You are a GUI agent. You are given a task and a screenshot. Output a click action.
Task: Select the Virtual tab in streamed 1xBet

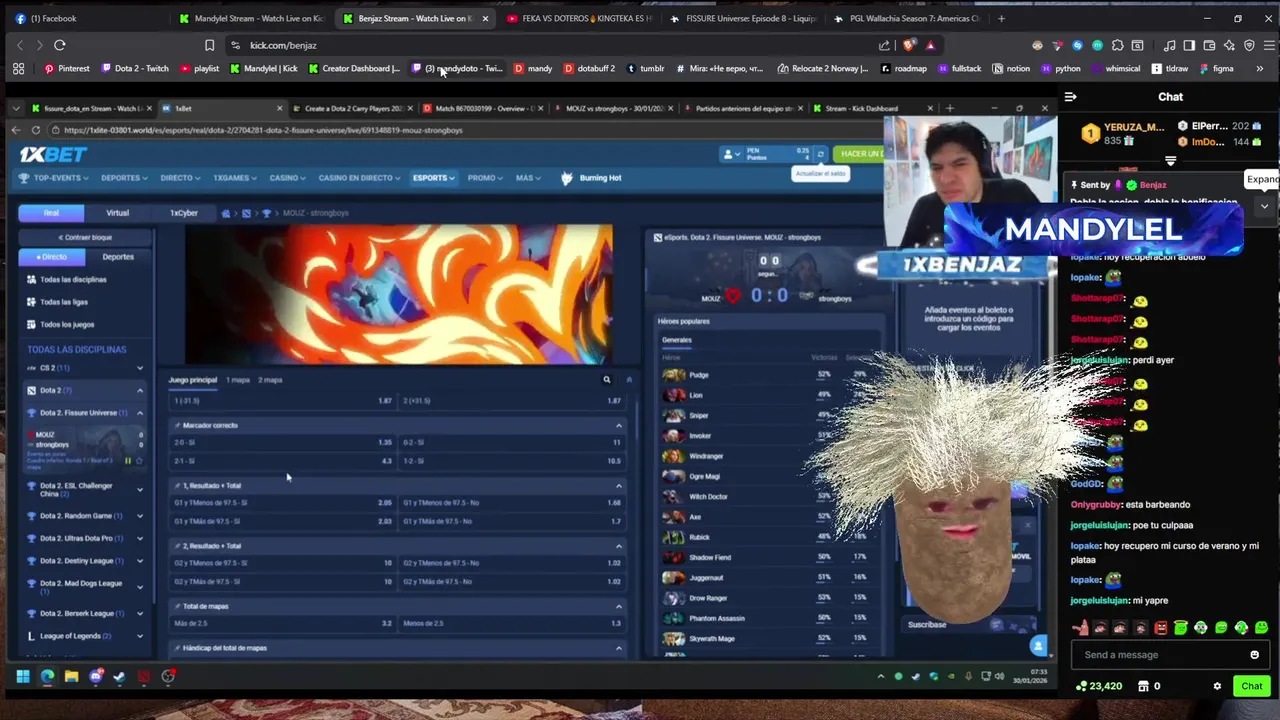pyautogui.click(x=117, y=213)
